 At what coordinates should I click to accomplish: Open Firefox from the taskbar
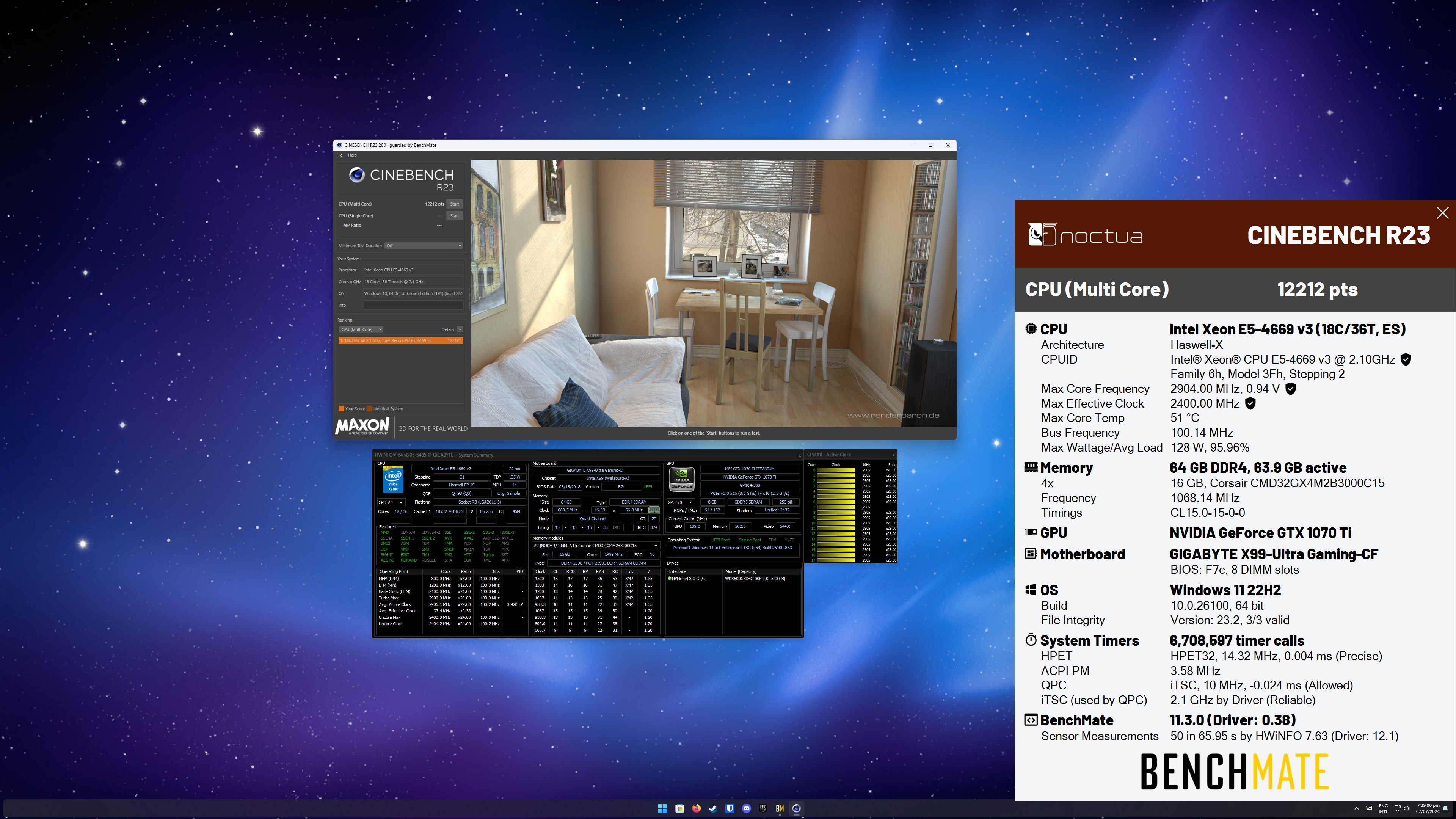point(697,808)
